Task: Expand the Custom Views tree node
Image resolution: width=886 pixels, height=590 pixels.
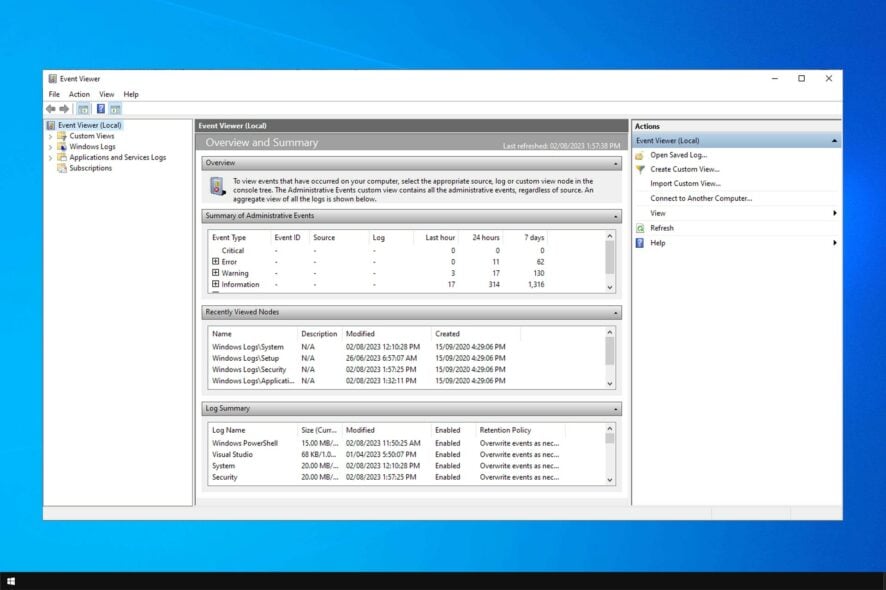Action: tap(51, 136)
